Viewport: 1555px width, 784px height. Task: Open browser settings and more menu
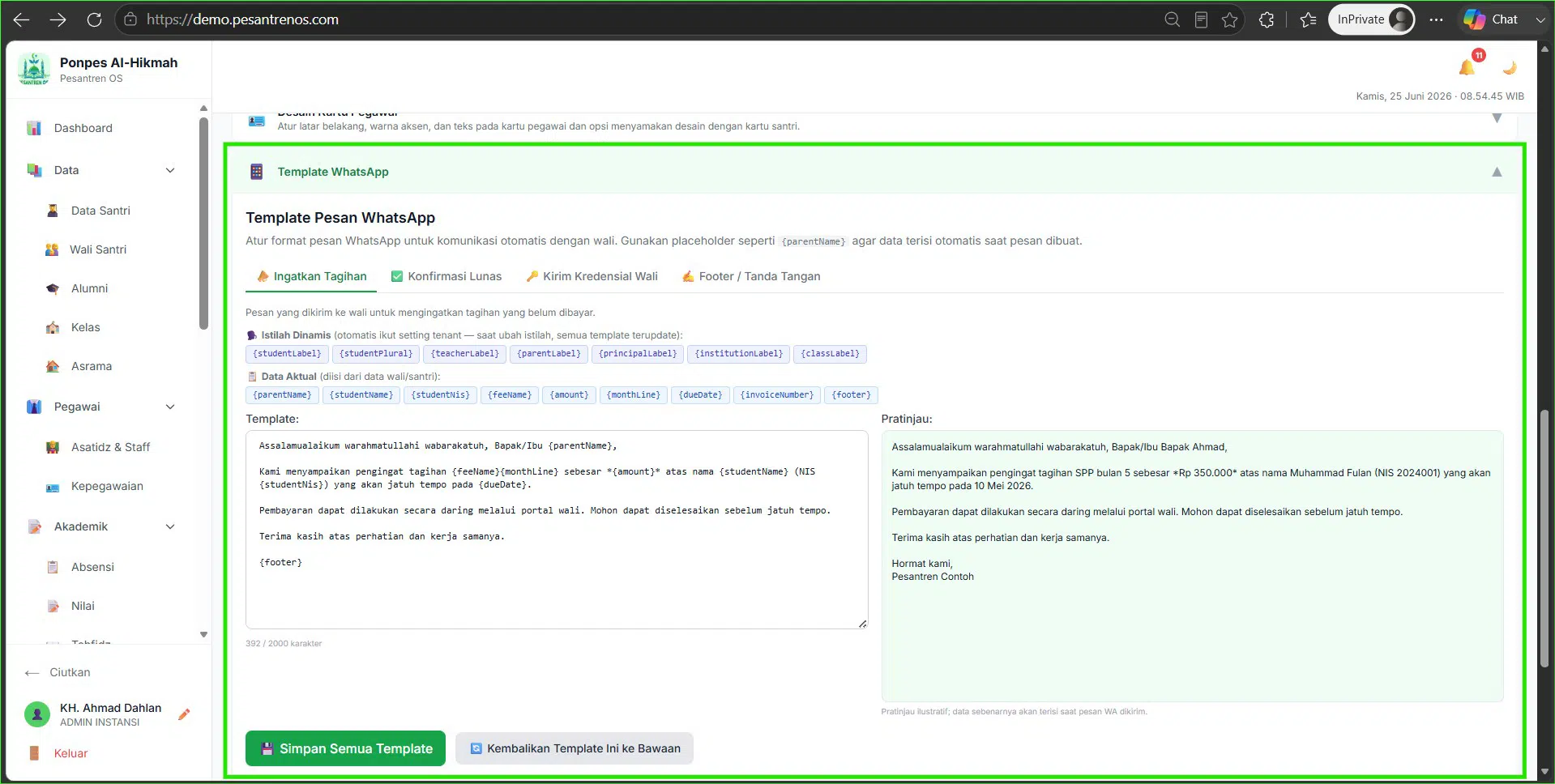point(1436,19)
